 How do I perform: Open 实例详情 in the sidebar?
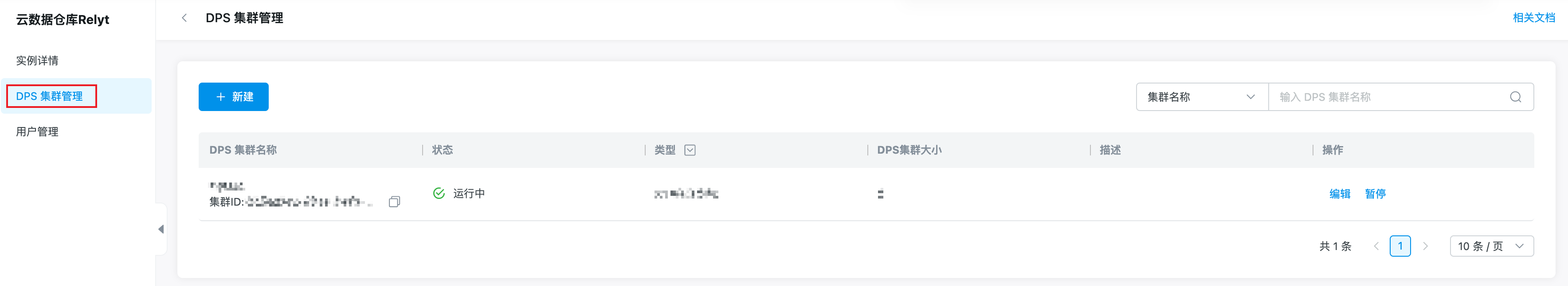coord(37,60)
